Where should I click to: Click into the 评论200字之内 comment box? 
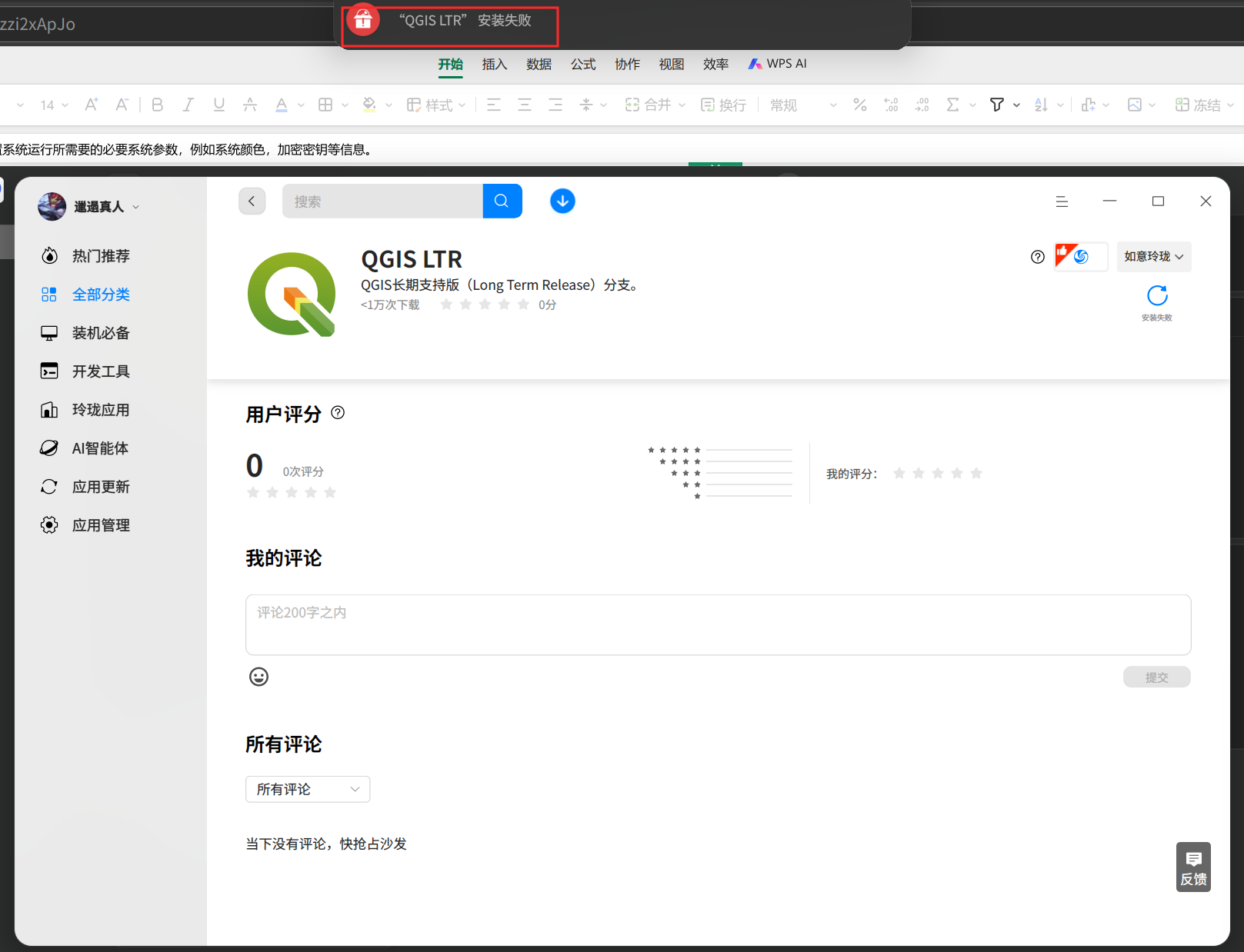tap(718, 624)
